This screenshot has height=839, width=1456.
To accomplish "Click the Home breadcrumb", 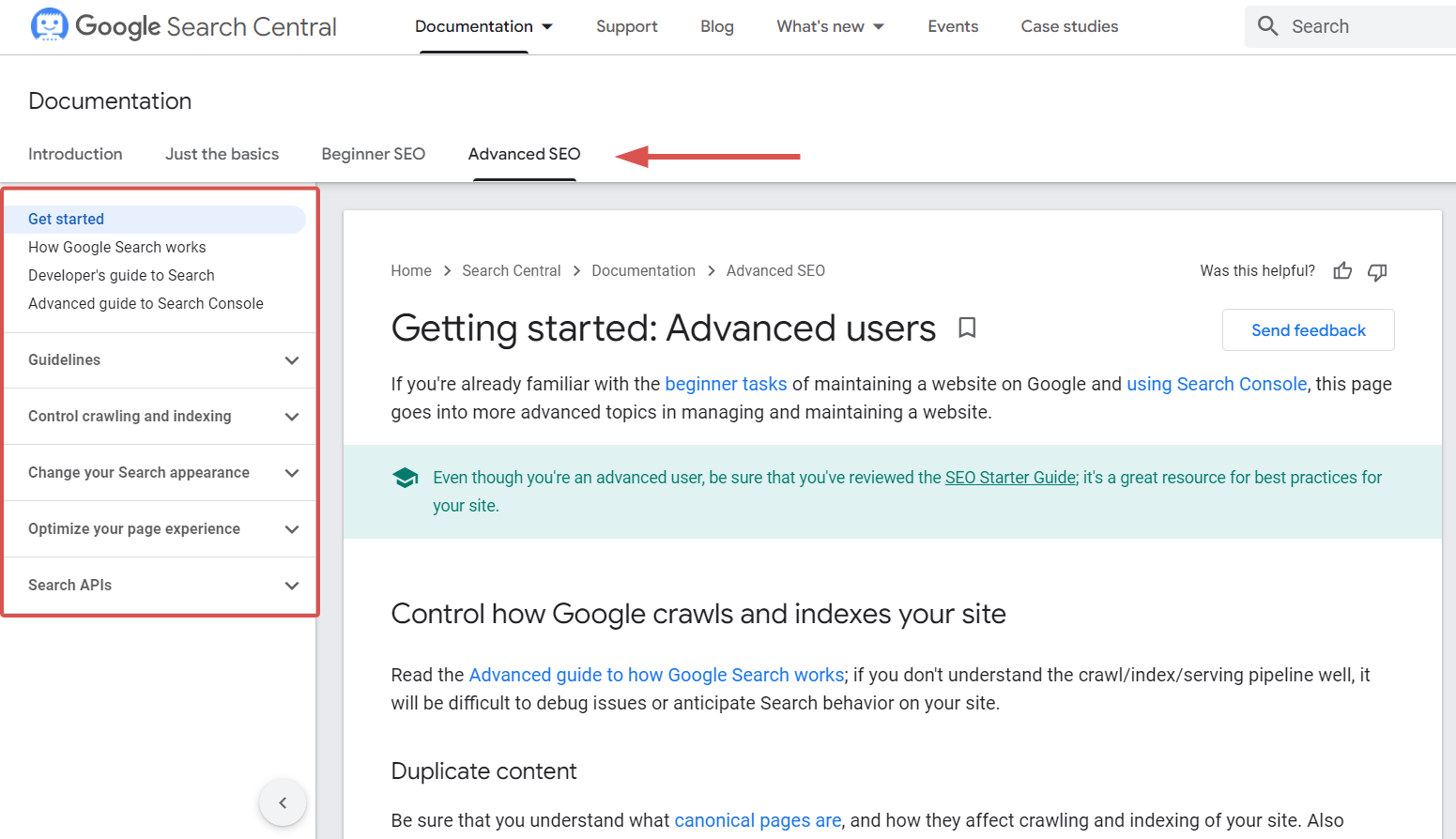I will (x=411, y=270).
